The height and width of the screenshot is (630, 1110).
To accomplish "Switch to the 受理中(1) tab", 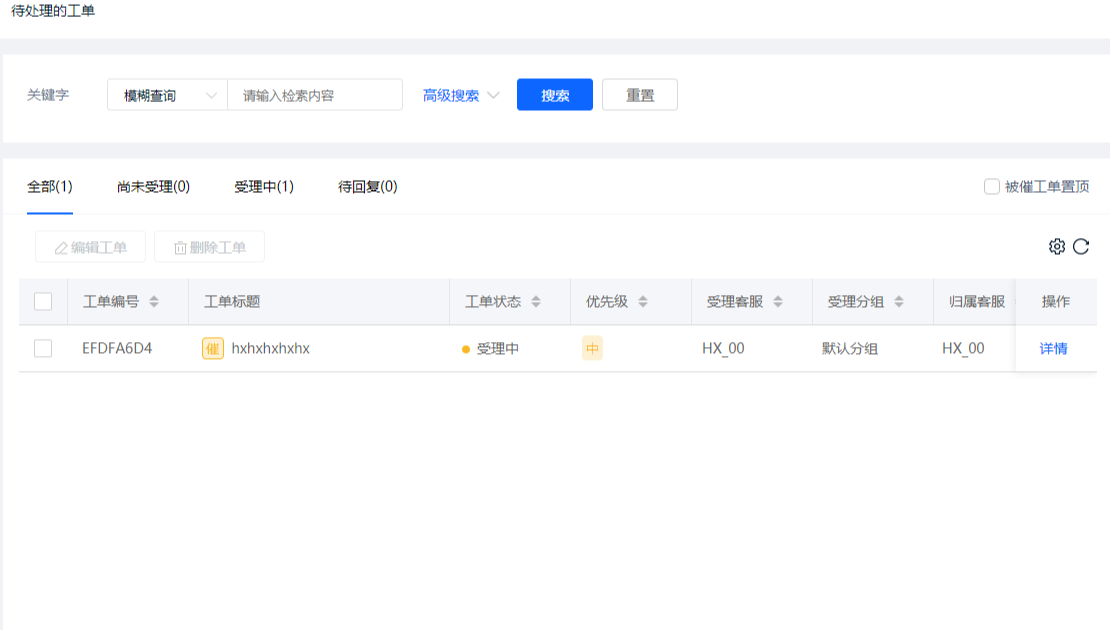I will [264, 186].
